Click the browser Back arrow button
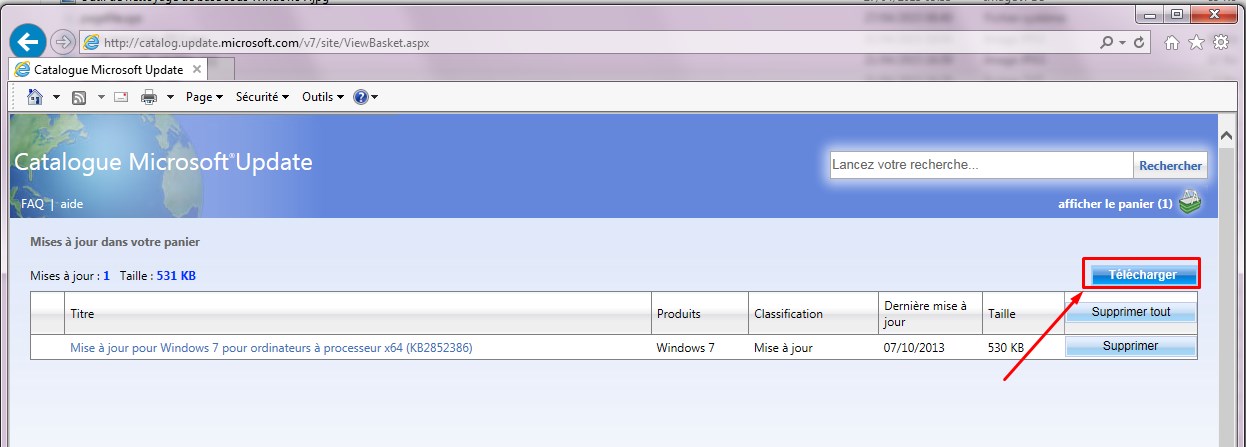The width and height of the screenshot is (1246, 447). click(x=30, y=42)
